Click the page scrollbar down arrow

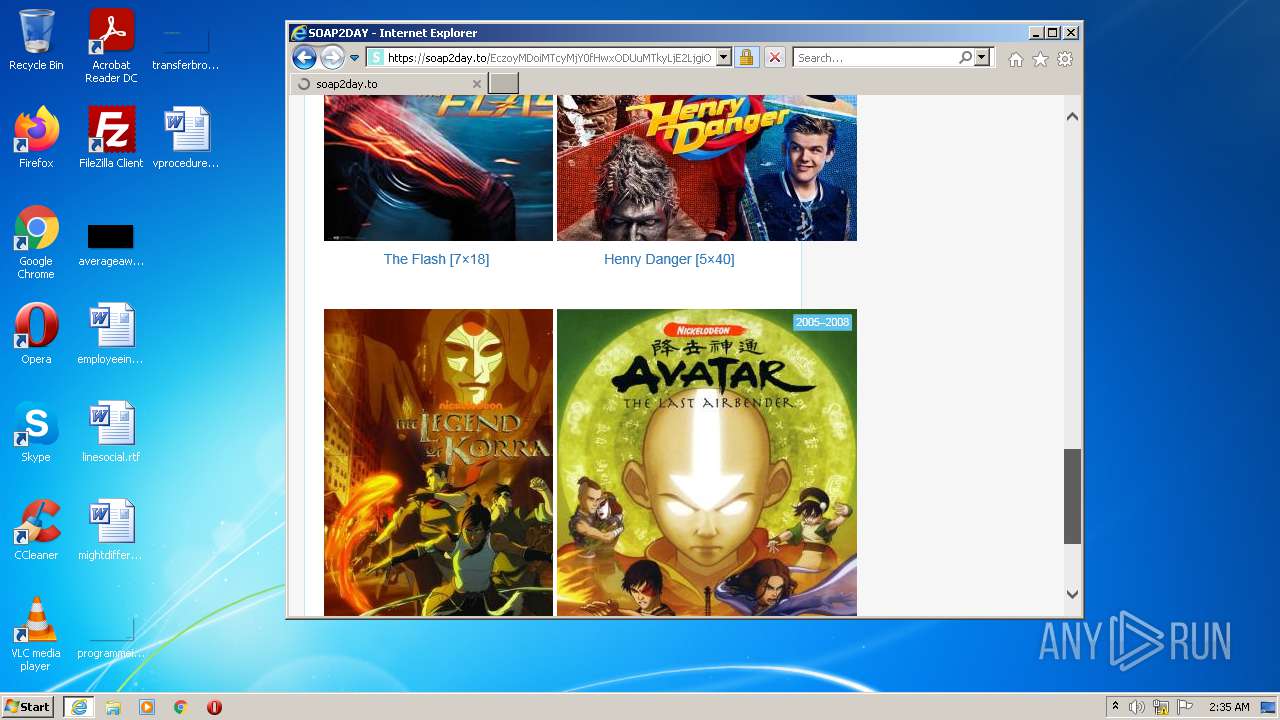tap(1072, 594)
